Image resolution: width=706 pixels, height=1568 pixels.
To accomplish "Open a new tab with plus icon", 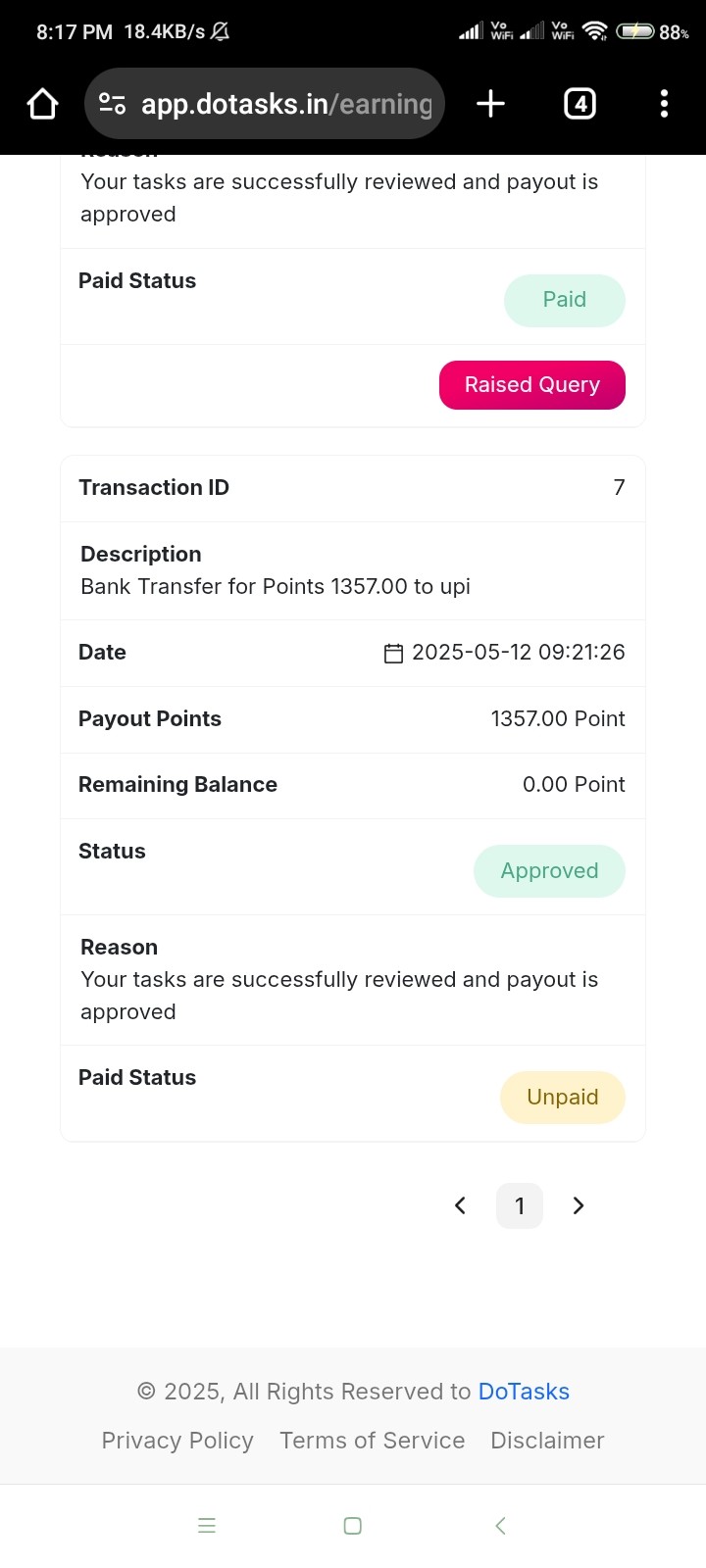I will [490, 104].
